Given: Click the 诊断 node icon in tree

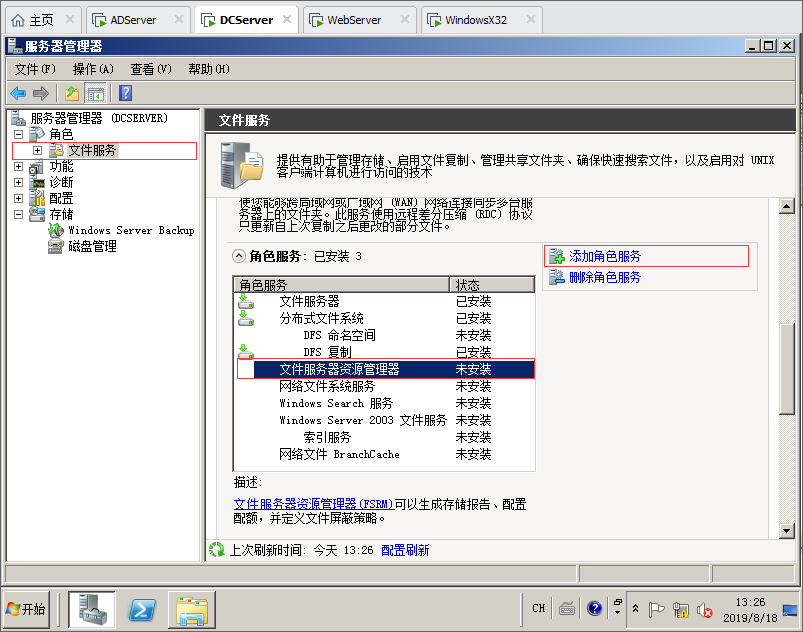Looking at the screenshot, I should tap(37, 182).
